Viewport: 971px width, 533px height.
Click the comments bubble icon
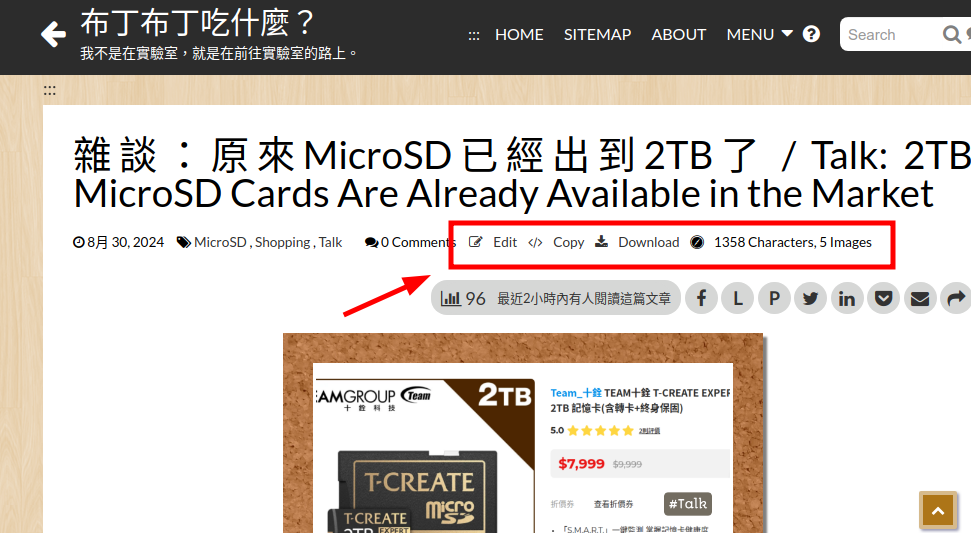(372, 242)
